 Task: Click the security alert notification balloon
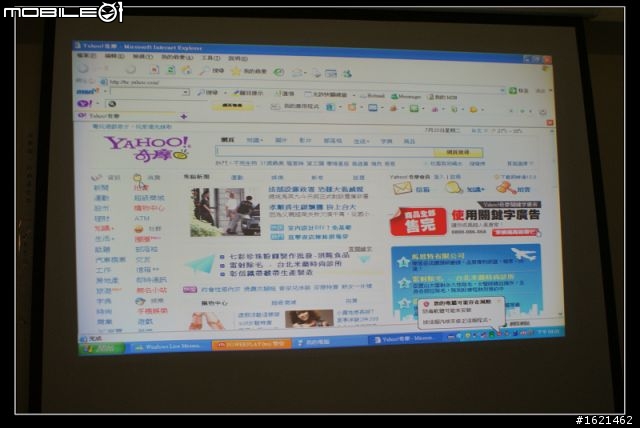pyautogui.click(x=461, y=312)
